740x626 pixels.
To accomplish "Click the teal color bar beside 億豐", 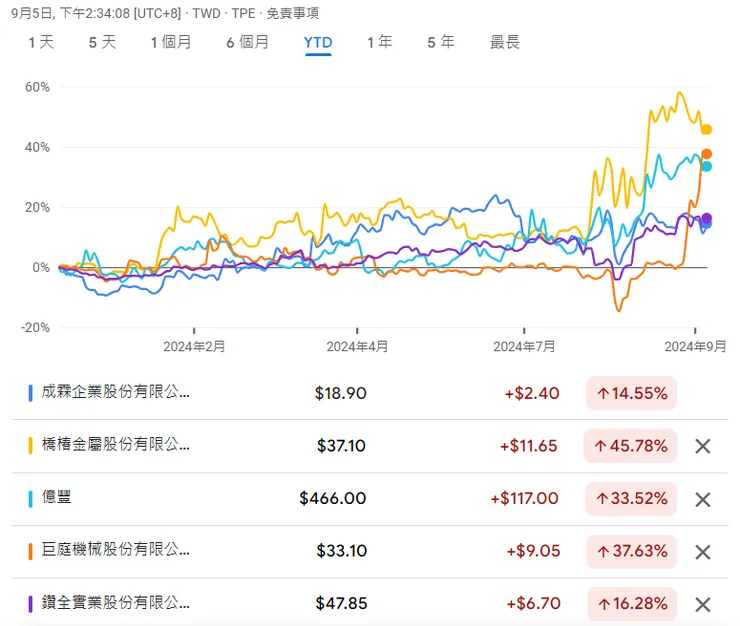I will [x=31, y=499].
